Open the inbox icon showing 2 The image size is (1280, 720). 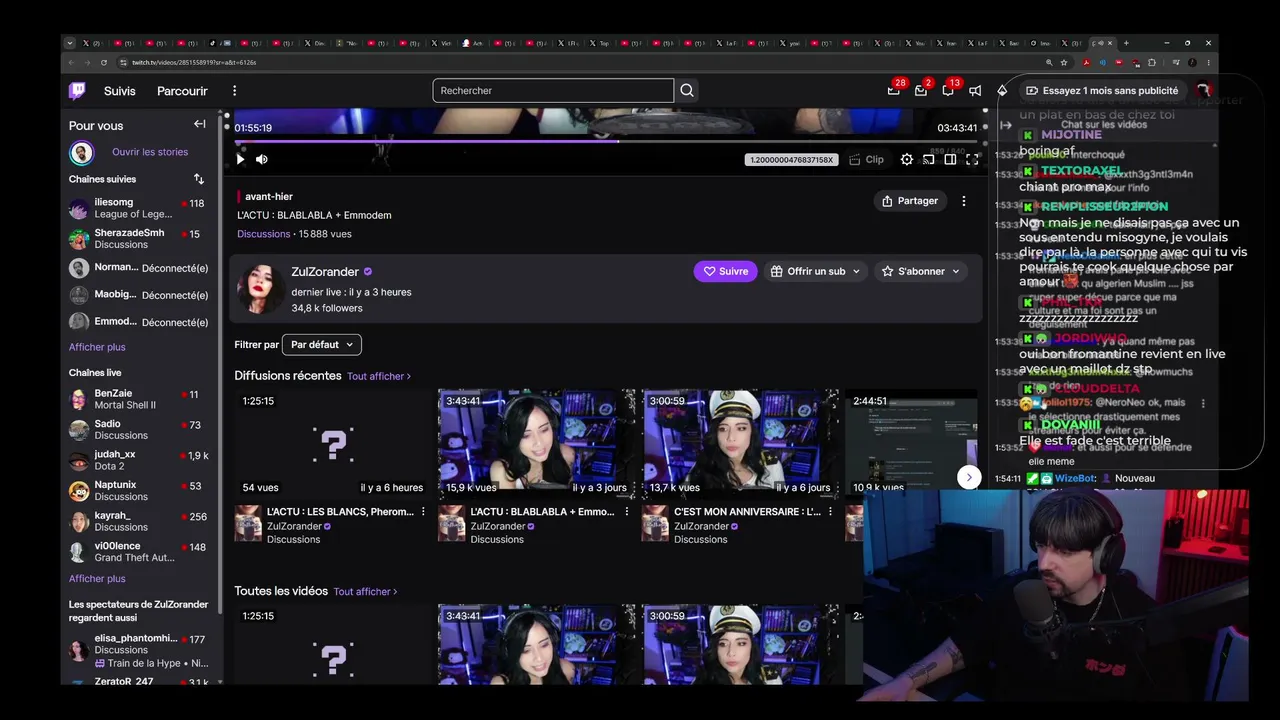921,90
